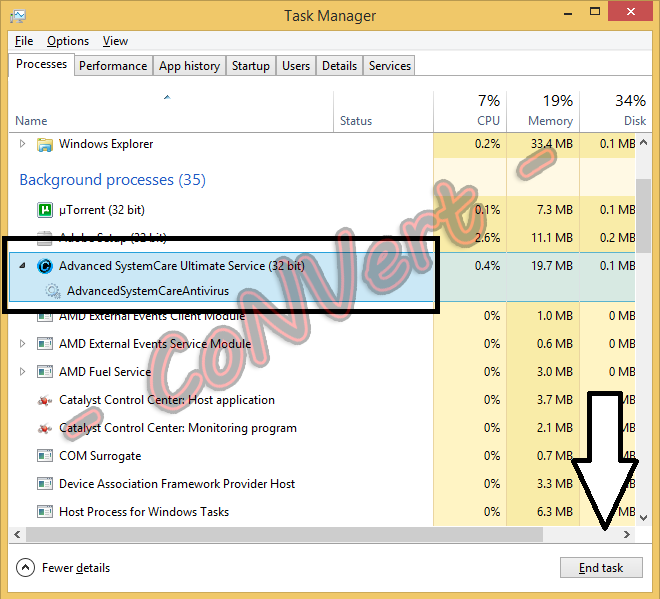
Task: Select the AMD Fuel Service row
Action: [x=322, y=372]
